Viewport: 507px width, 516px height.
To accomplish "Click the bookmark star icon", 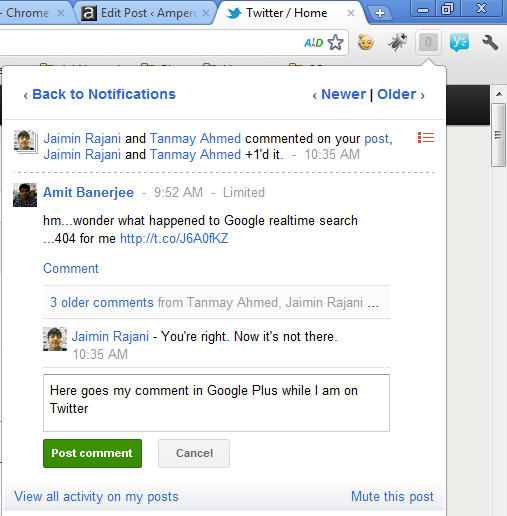I will pyautogui.click(x=335, y=42).
